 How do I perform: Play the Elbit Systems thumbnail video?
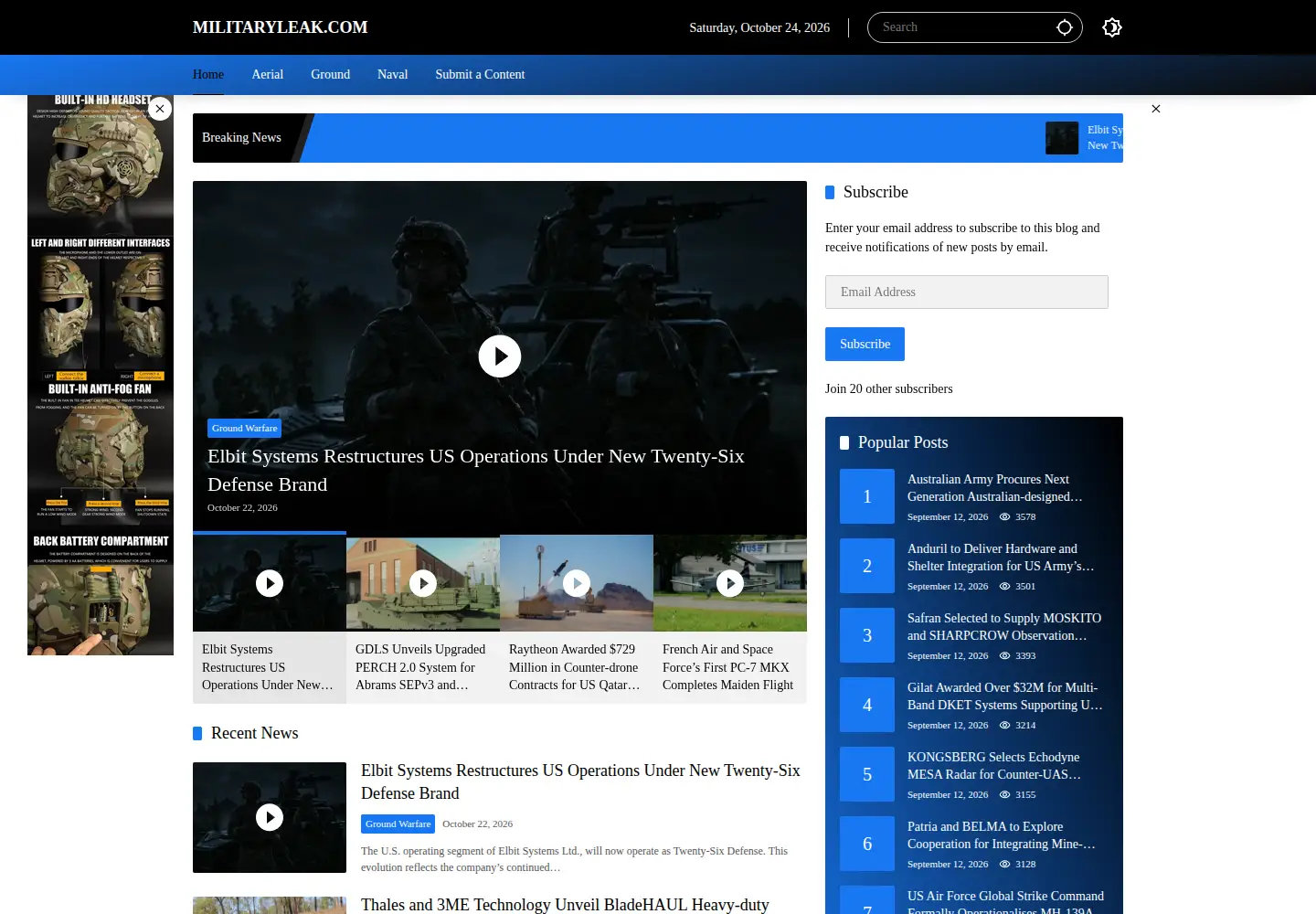[270, 583]
